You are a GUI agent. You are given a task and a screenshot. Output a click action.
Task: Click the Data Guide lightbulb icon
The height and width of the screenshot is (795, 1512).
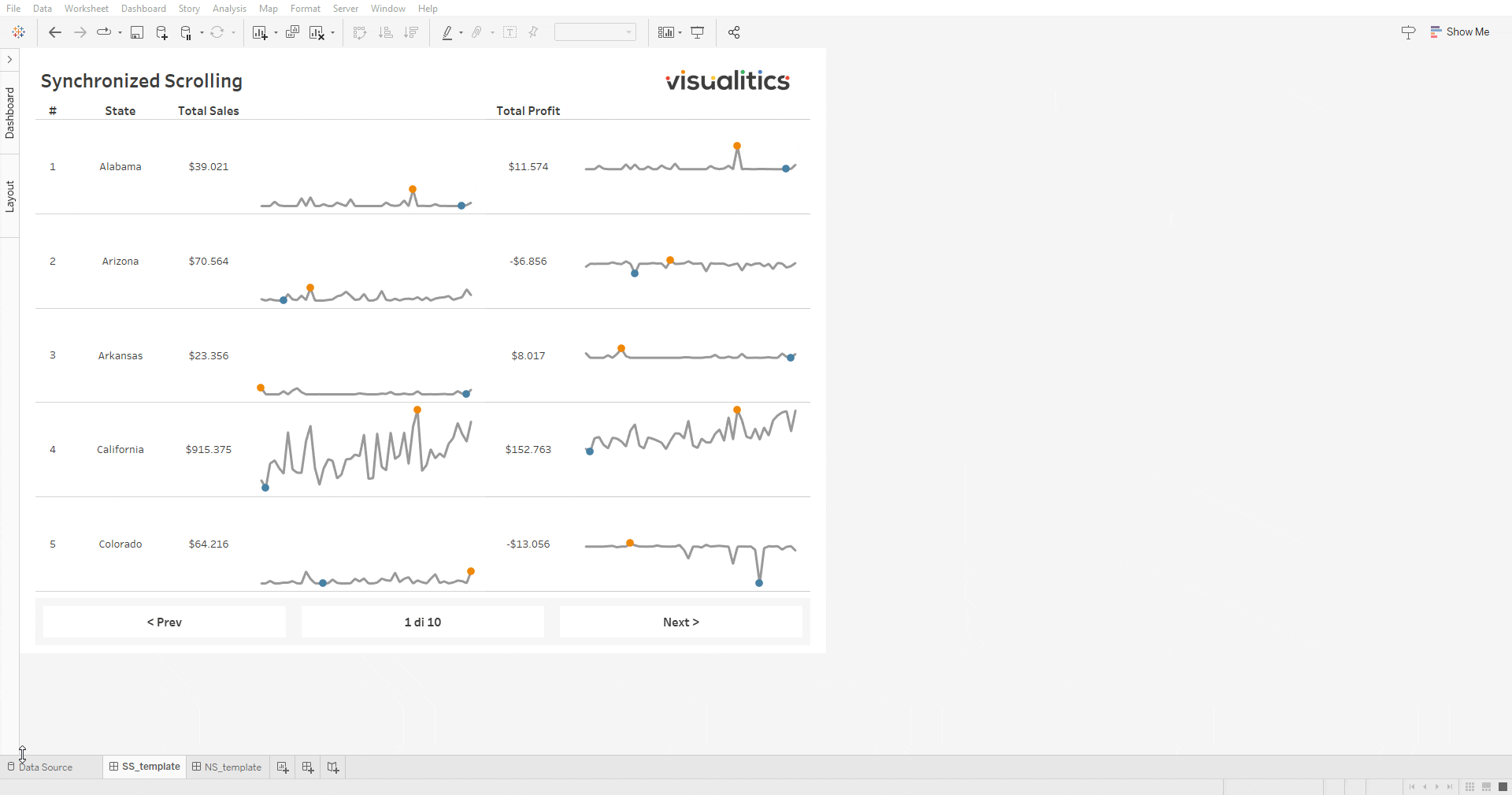point(1409,32)
